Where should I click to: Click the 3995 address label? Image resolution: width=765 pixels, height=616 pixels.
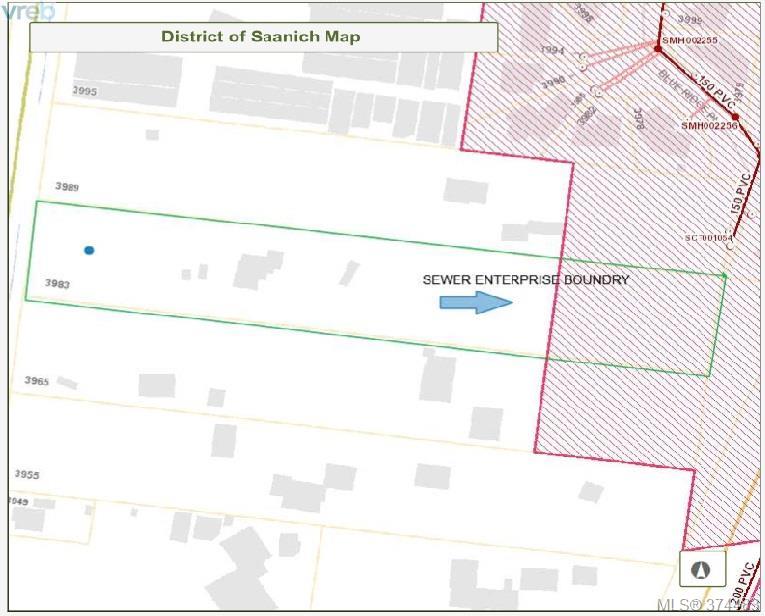[x=85, y=91]
